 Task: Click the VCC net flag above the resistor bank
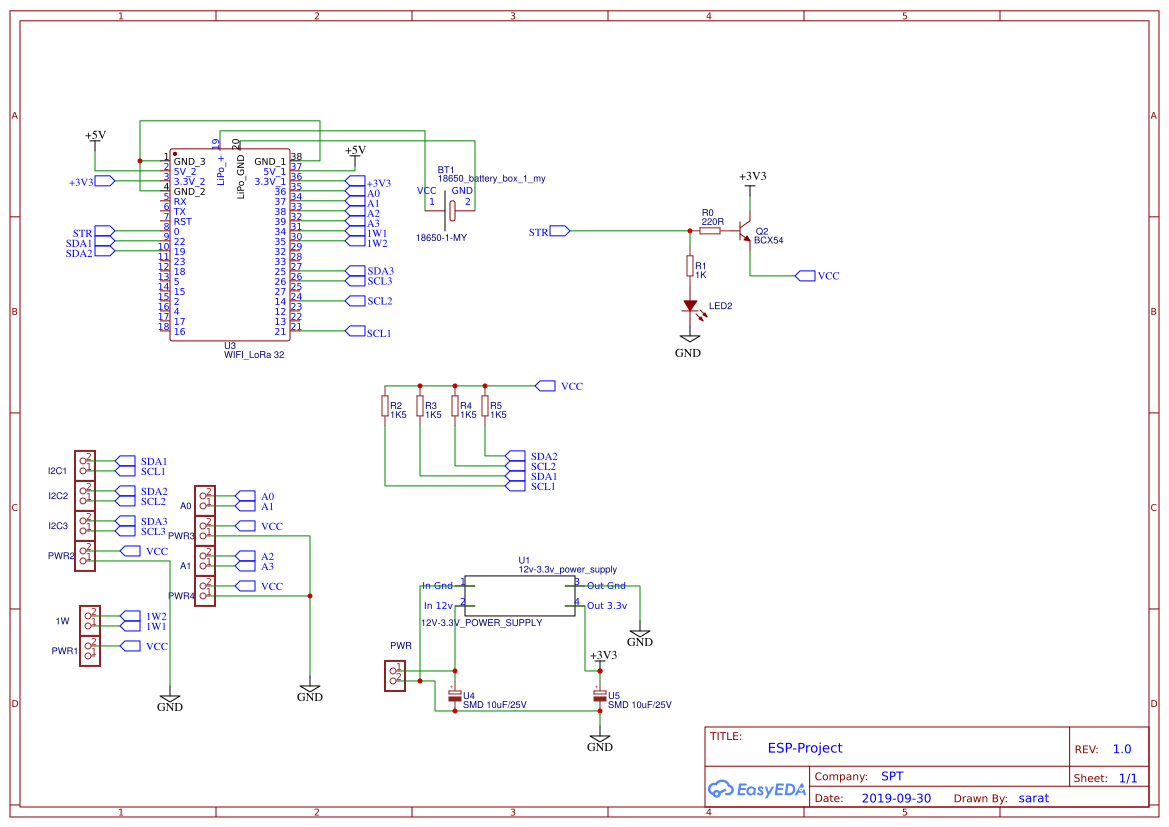coord(548,384)
